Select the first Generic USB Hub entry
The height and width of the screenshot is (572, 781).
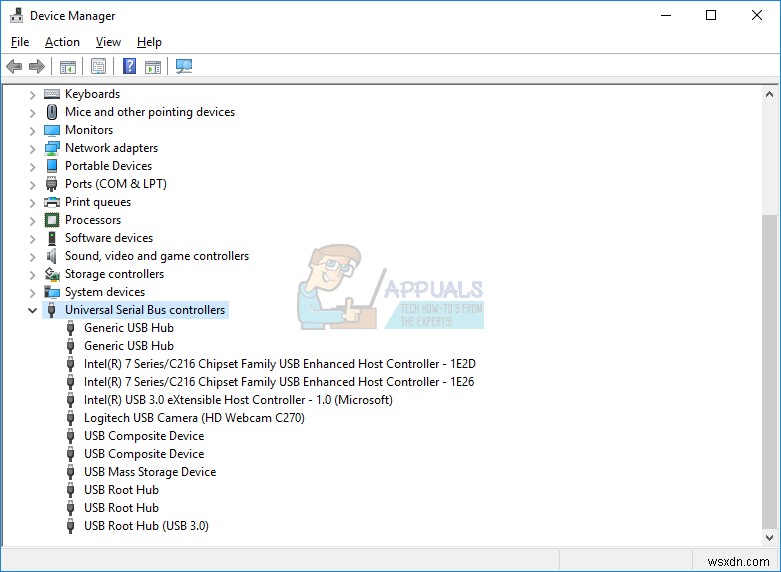pos(129,327)
